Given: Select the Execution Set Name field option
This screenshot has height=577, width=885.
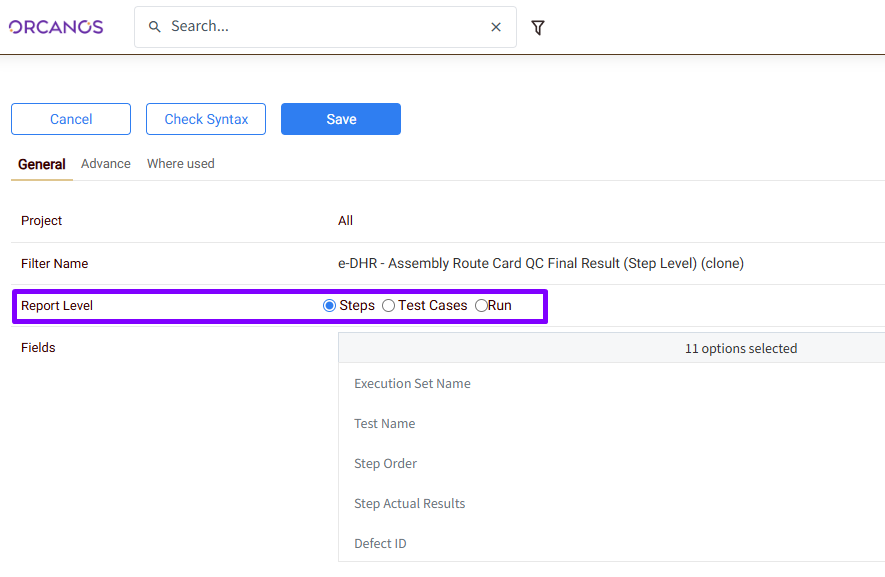Looking at the screenshot, I should 412,384.
